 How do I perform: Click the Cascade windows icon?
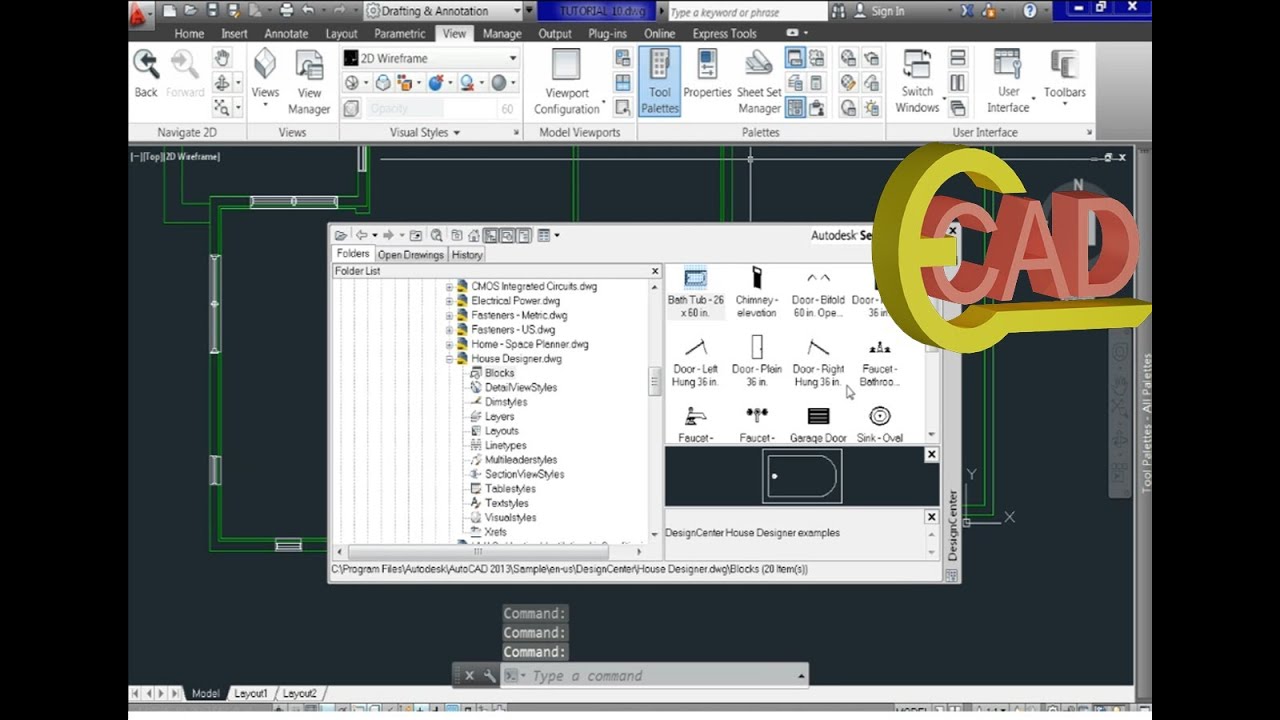click(x=958, y=108)
